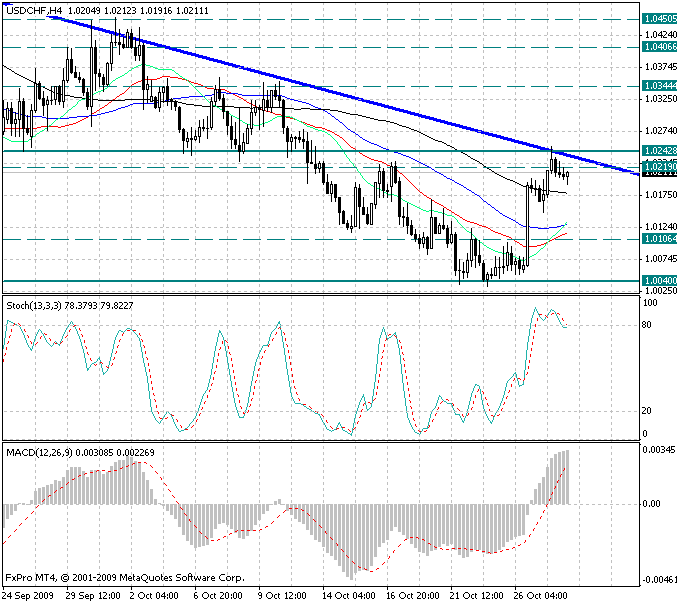Select the 1.02190 level price tag

(x=659, y=167)
